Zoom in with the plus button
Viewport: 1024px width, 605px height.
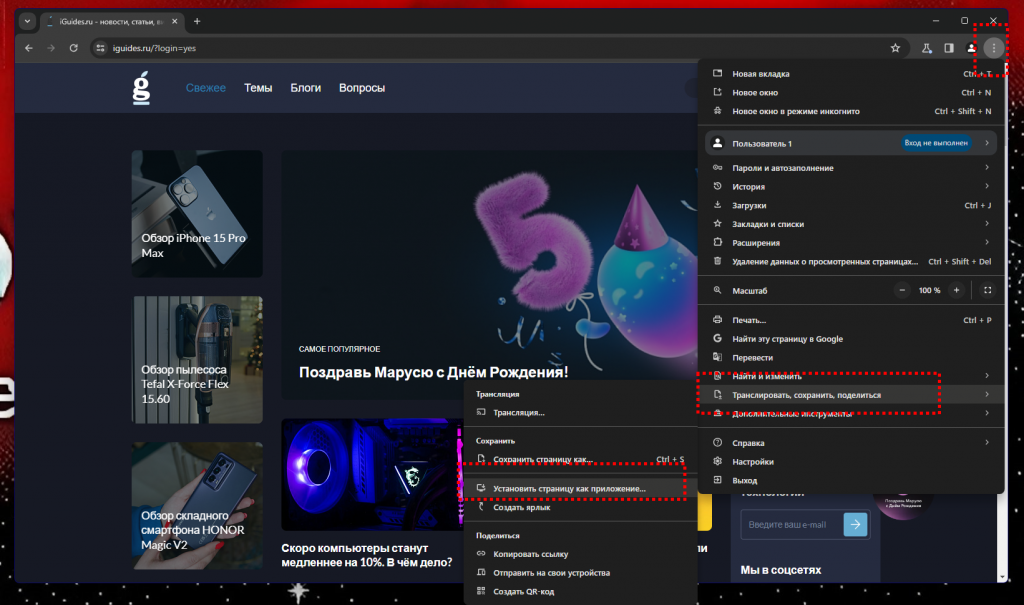[956, 290]
